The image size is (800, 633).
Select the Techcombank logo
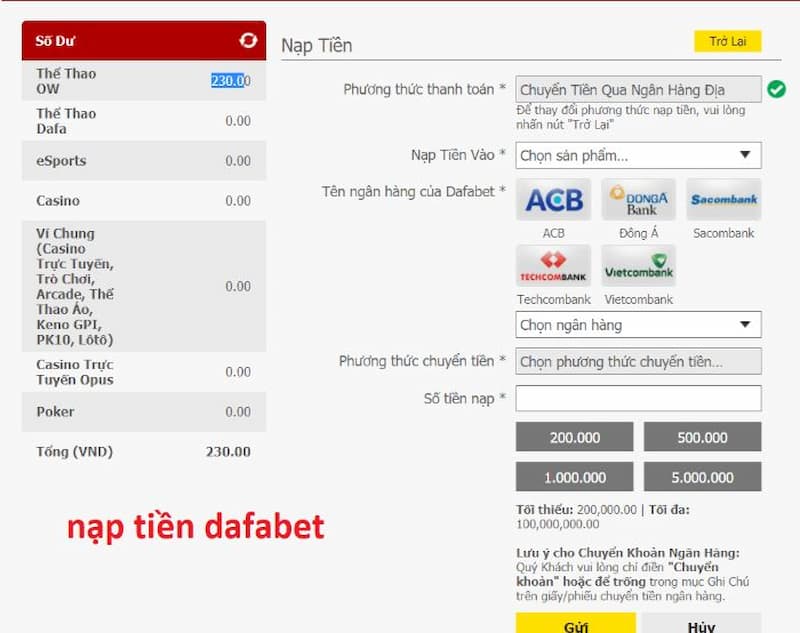(553, 267)
